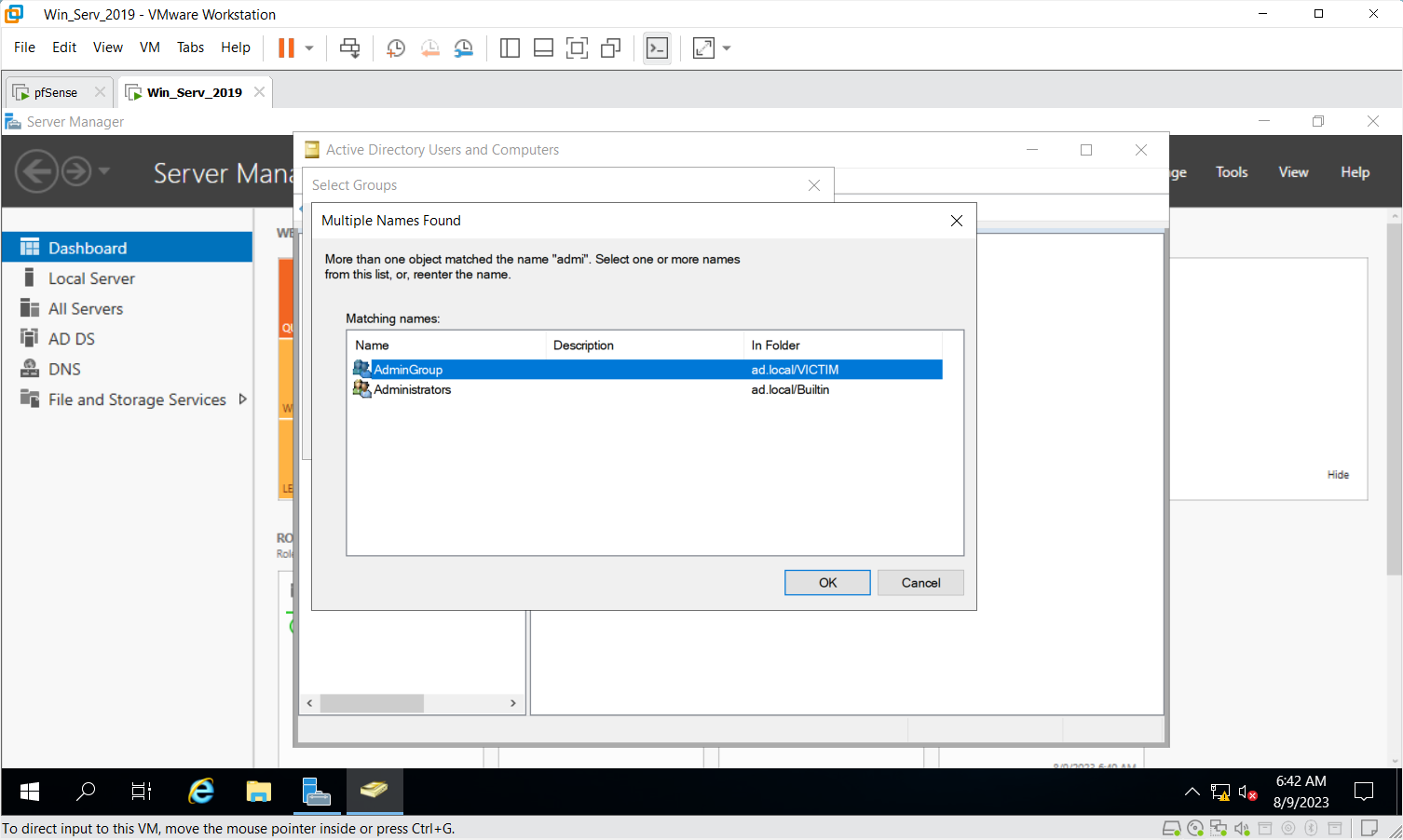Close the Select Groups dialog
The height and width of the screenshot is (840, 1403).
814,185
